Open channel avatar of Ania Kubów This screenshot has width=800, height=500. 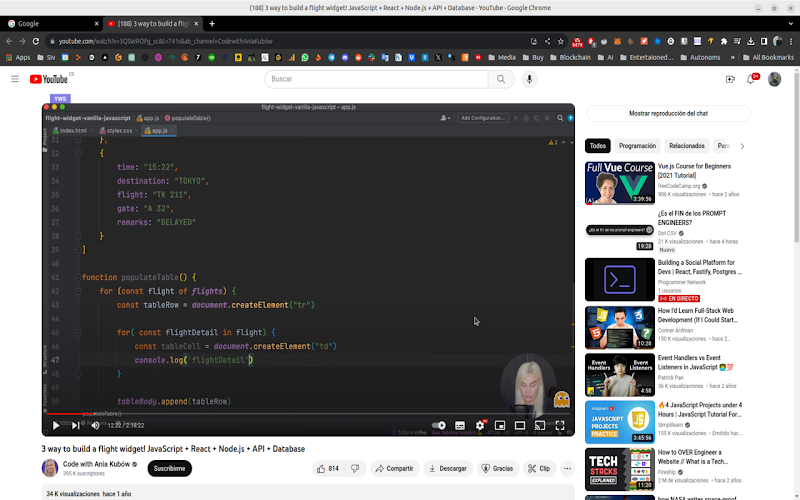[x=50, y=468]
